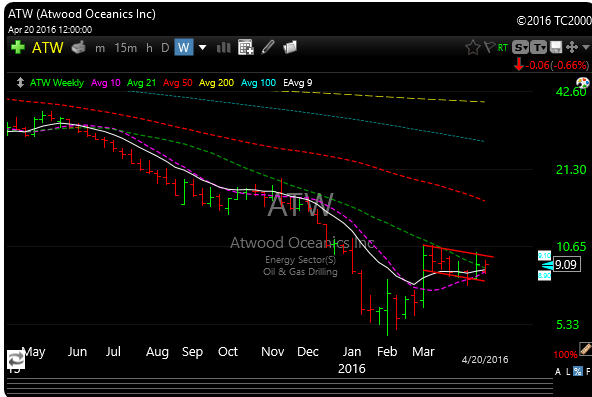Click the 5.33 price axis label
The height and width of the screenshot is (397, 592).
coord(567,325)
